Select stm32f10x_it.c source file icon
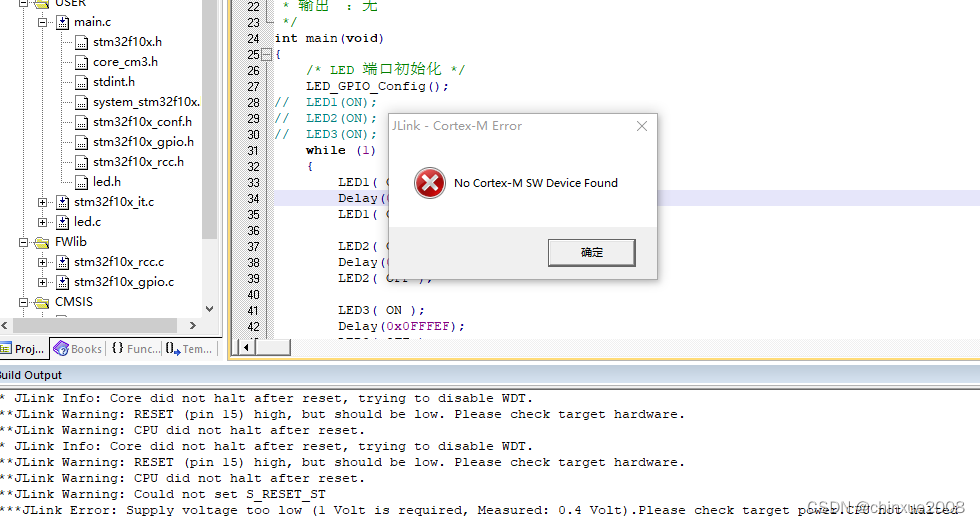The image size is (980, 523). pyautogui.click(x=62, y=202)
